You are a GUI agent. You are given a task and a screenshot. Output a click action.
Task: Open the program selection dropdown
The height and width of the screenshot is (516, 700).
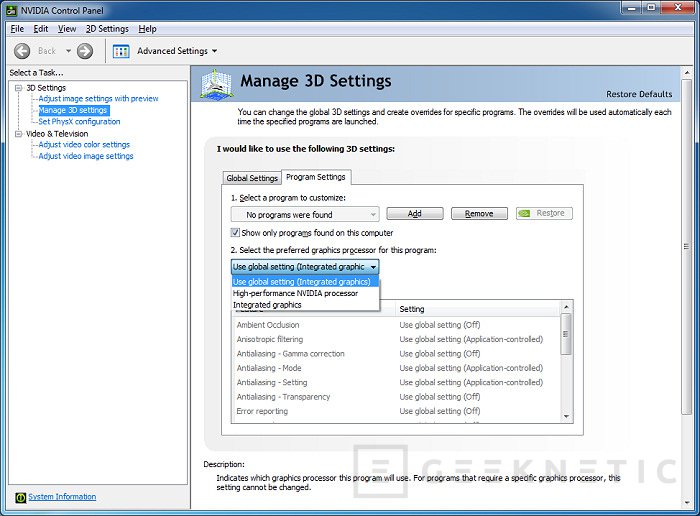click(x=305, y=215)
